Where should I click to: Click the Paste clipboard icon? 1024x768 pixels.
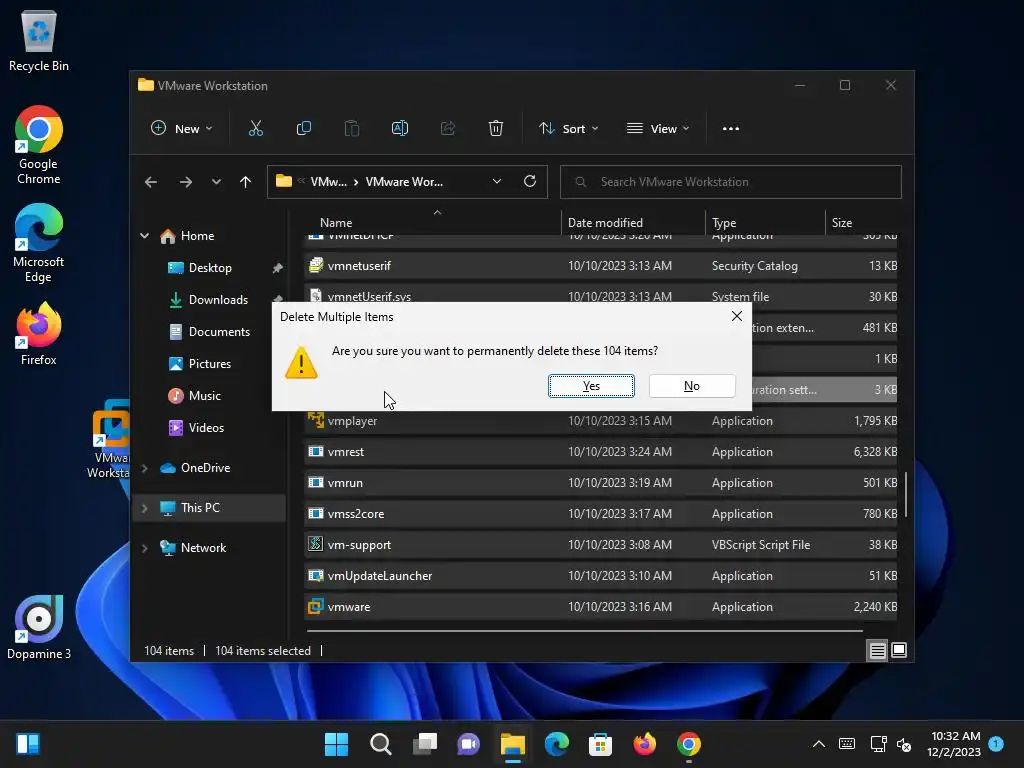352,129
